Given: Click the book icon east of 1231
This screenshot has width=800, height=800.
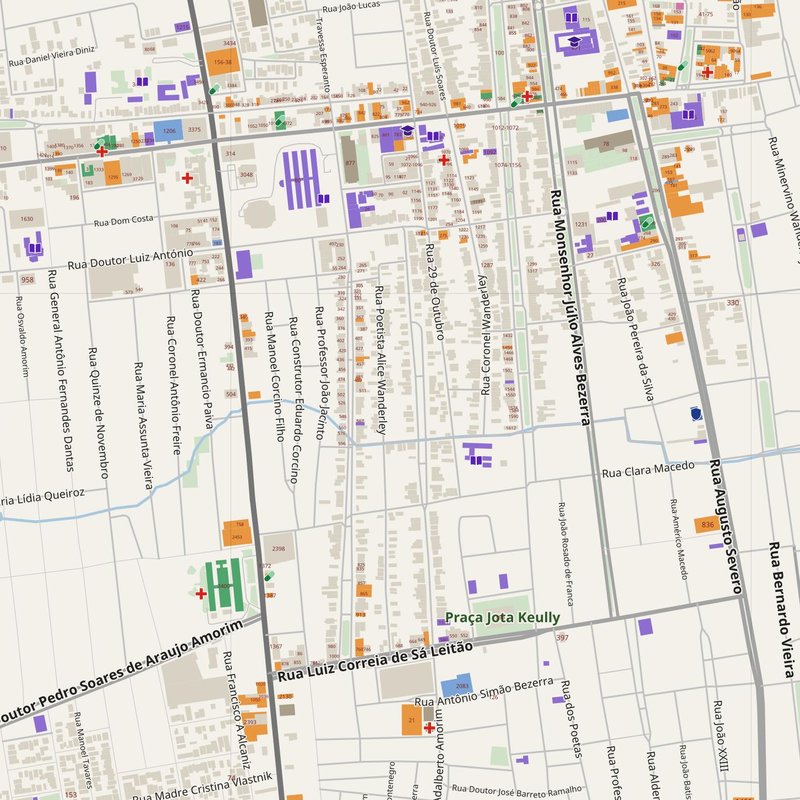Looking at the screenshot, I should coord(612,216).
